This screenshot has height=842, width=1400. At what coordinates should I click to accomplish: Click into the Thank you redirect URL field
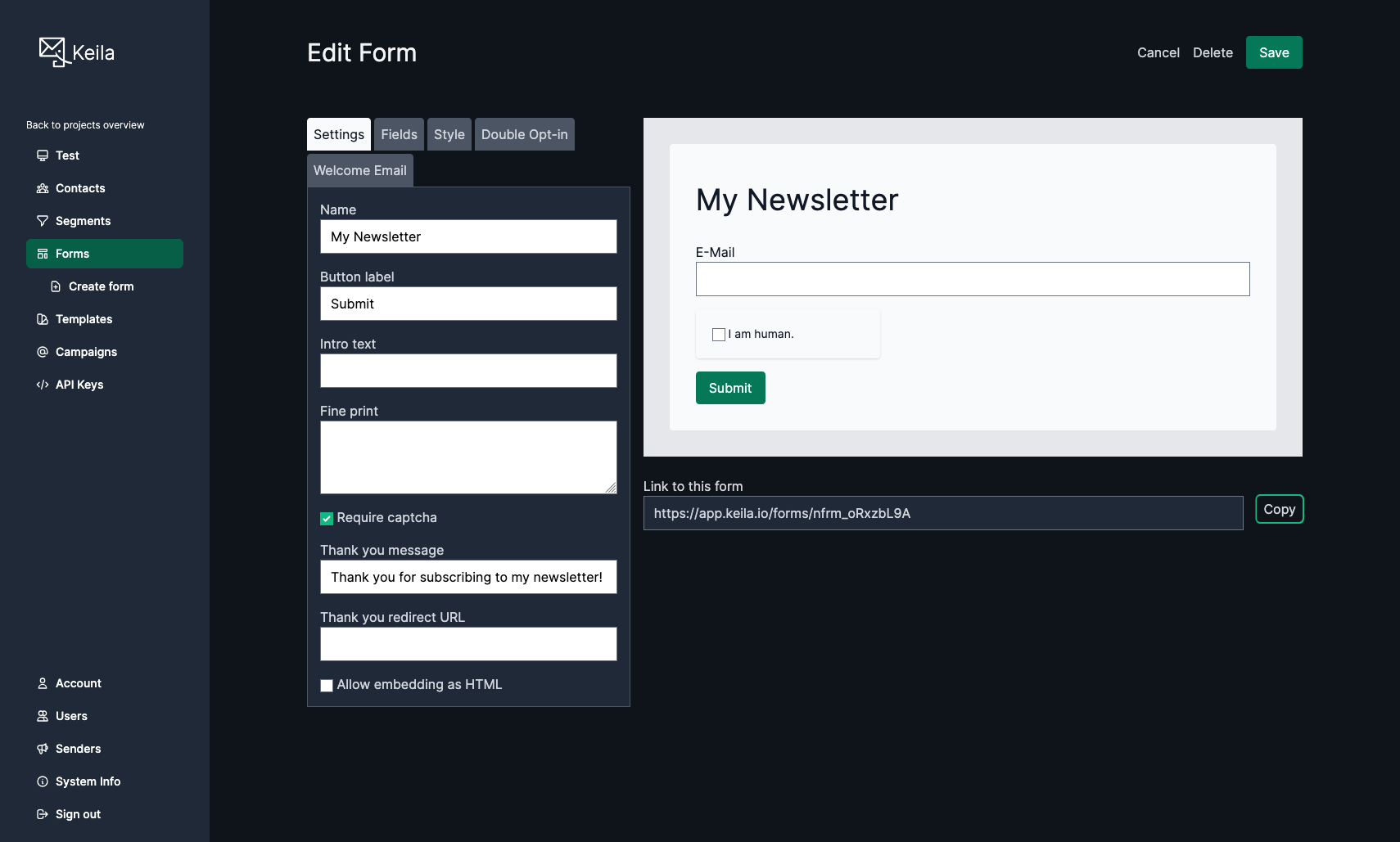coord(468,644)
